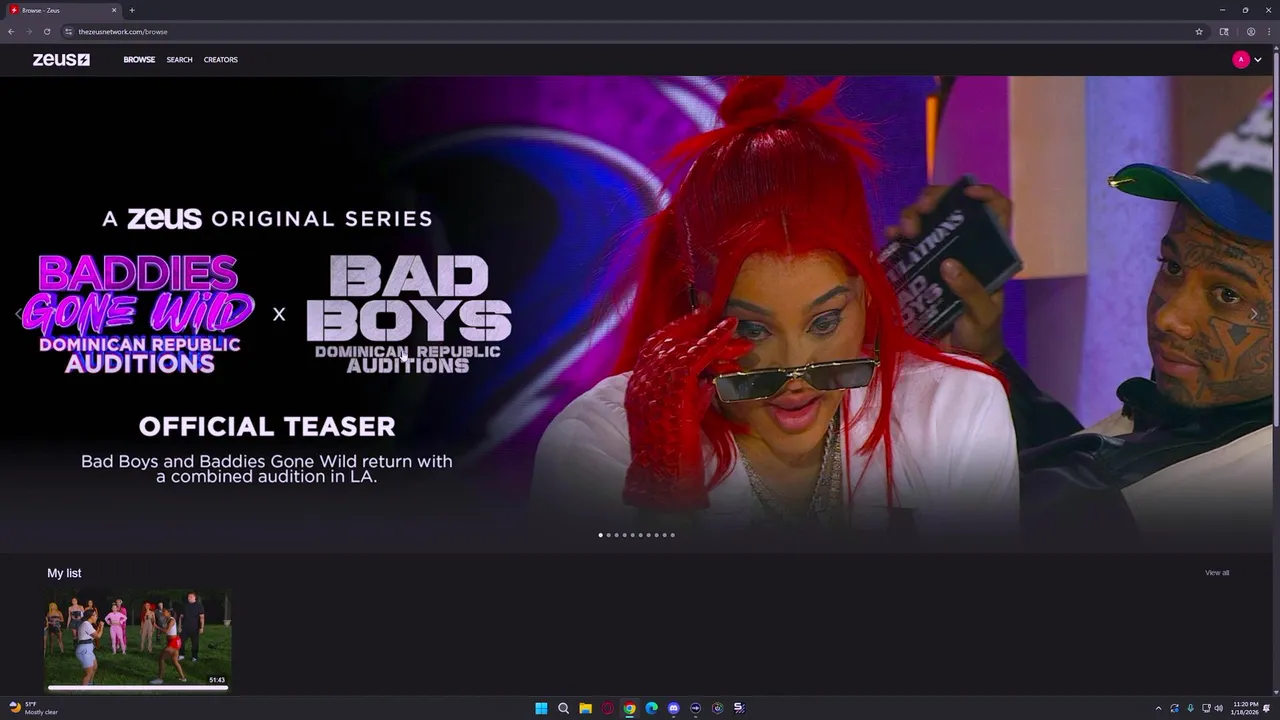Select the fifth carousel dot indicator
Viewport: 1280px width, 720px height.
632,535
